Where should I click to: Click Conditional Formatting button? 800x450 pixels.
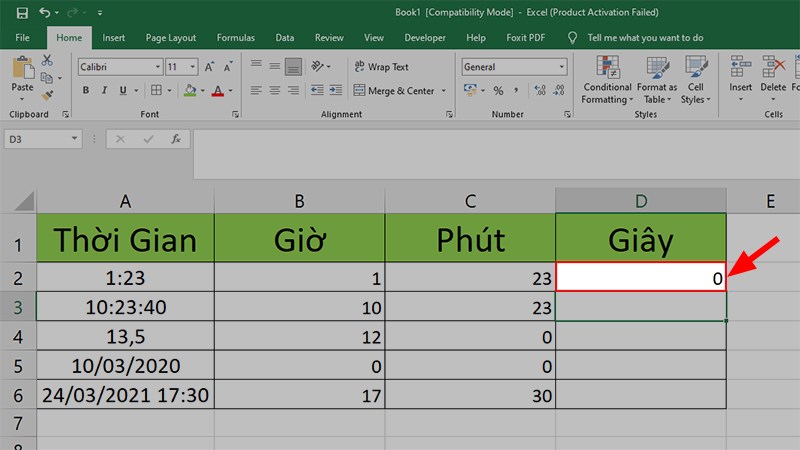(604, 80)
